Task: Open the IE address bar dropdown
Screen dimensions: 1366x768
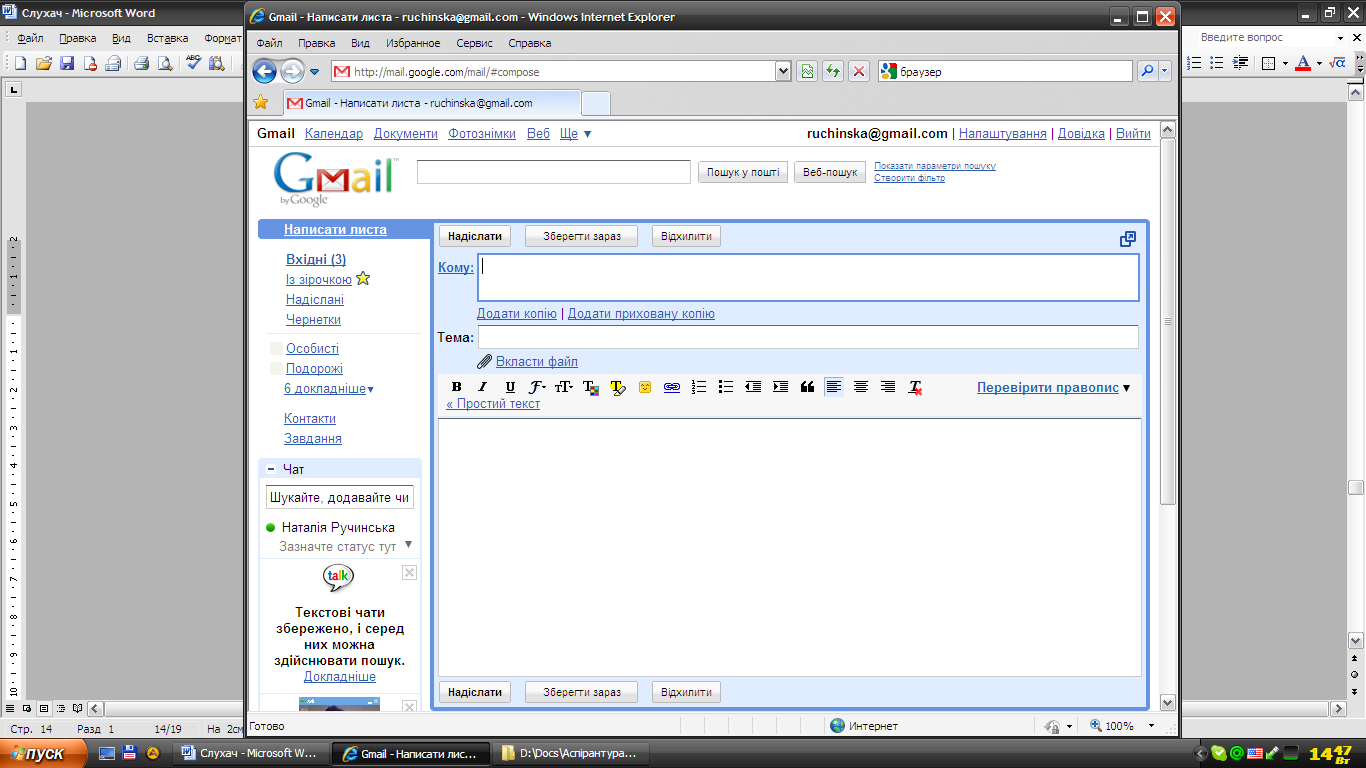Action: pos(783,71)
